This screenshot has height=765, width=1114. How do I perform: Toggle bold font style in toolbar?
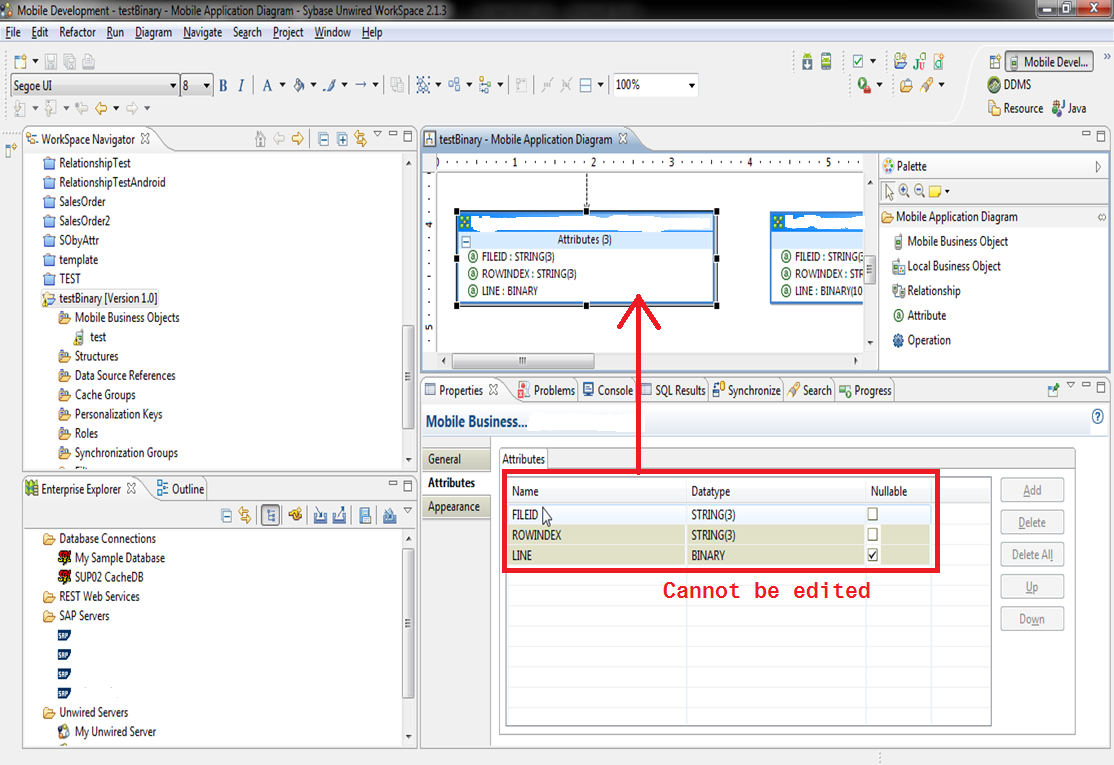[223, 86]
